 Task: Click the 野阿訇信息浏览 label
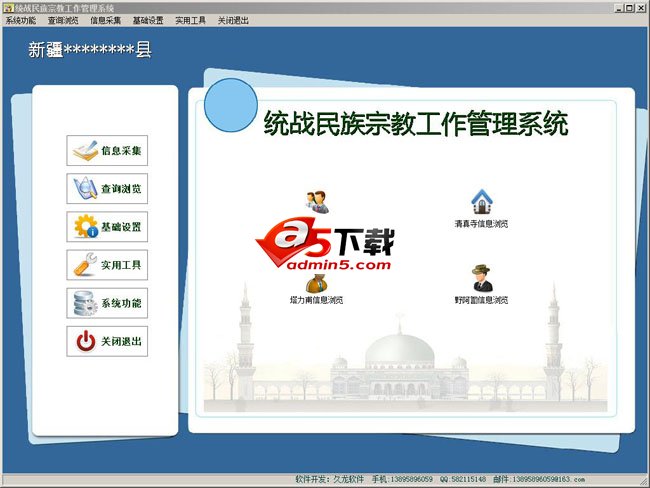point(481,300)
